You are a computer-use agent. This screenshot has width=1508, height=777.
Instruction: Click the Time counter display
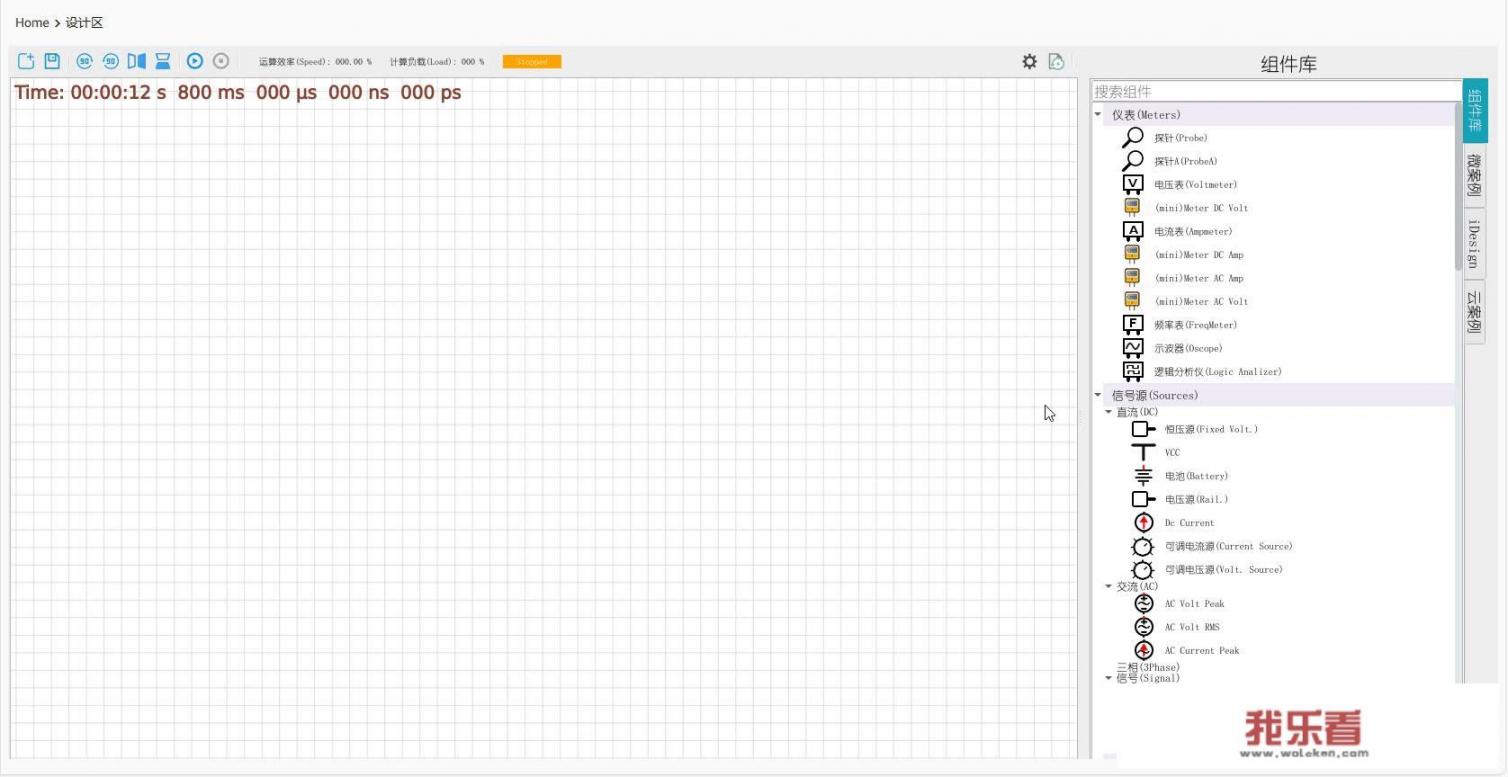click(238, 92)
